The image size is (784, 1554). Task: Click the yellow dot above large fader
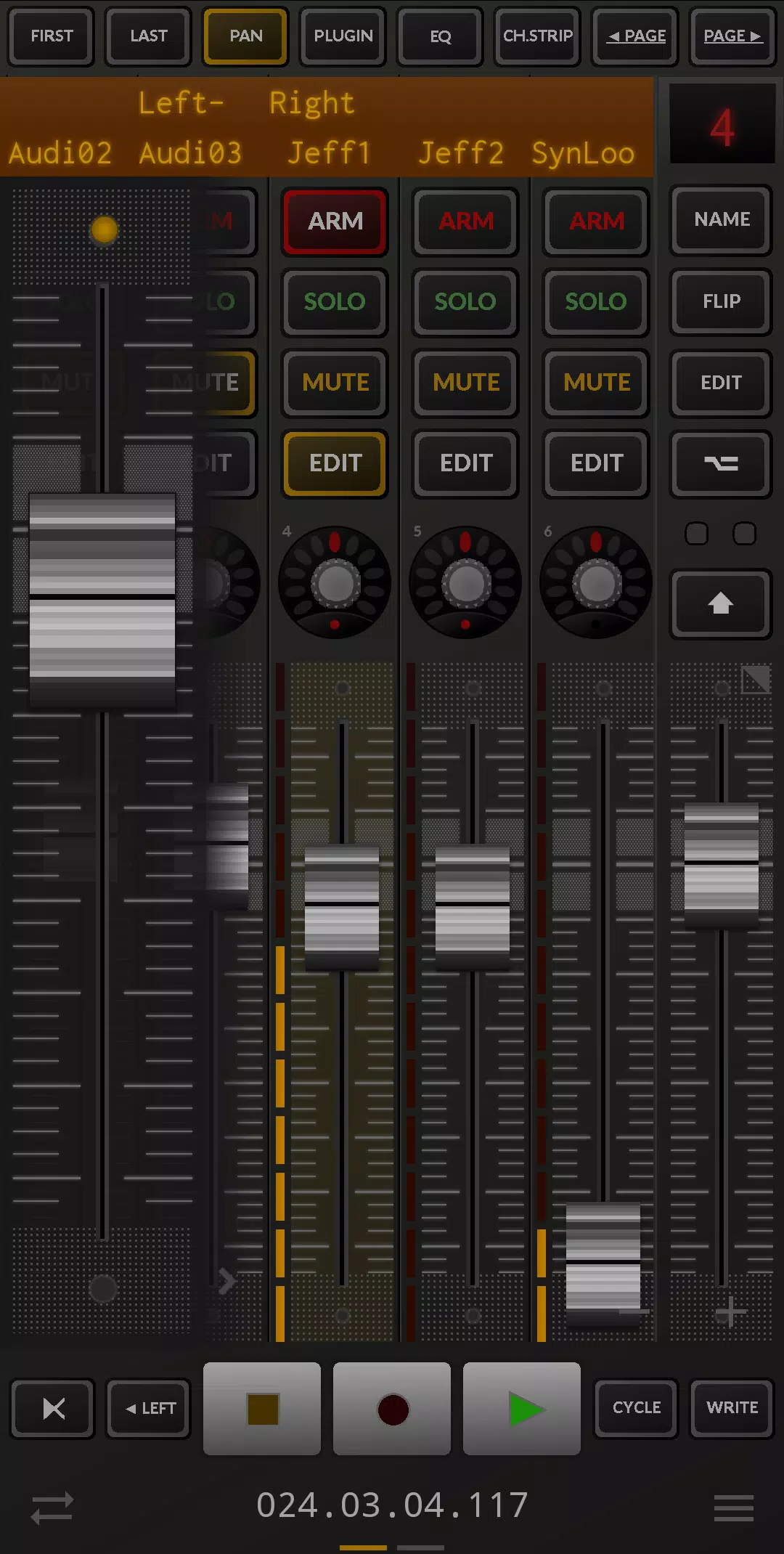(x=104, y=230)
